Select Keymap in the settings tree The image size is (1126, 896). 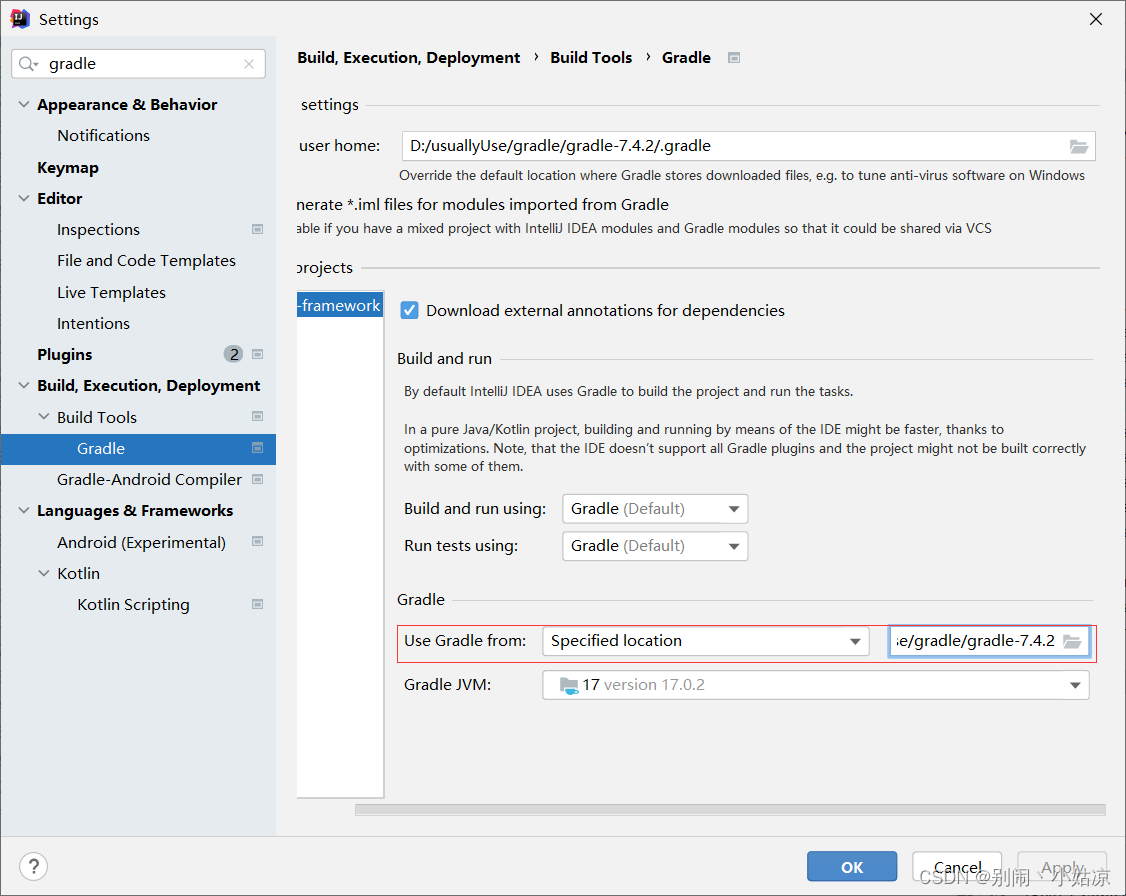tap(68, 167)
